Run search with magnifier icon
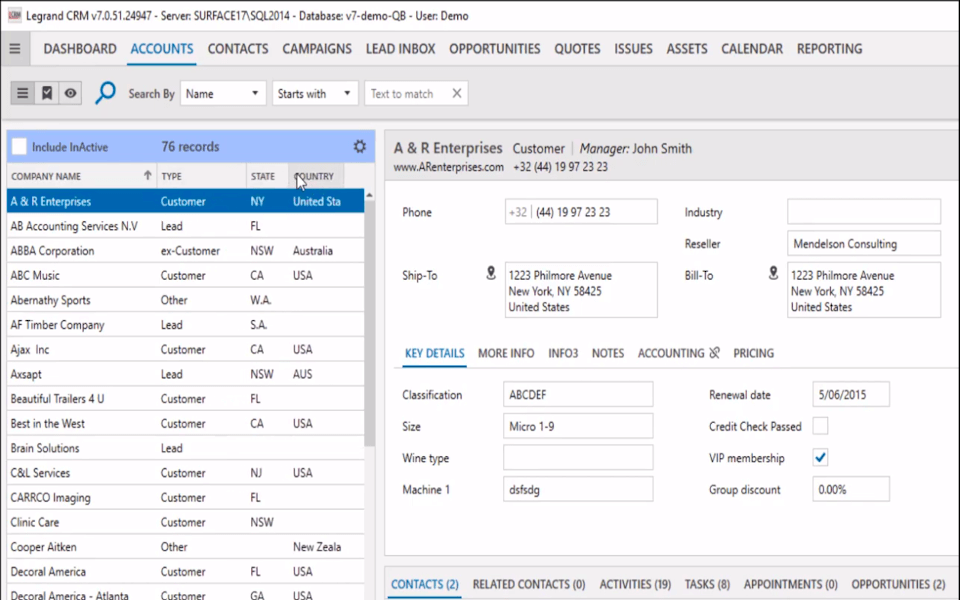 pos(105,93)
